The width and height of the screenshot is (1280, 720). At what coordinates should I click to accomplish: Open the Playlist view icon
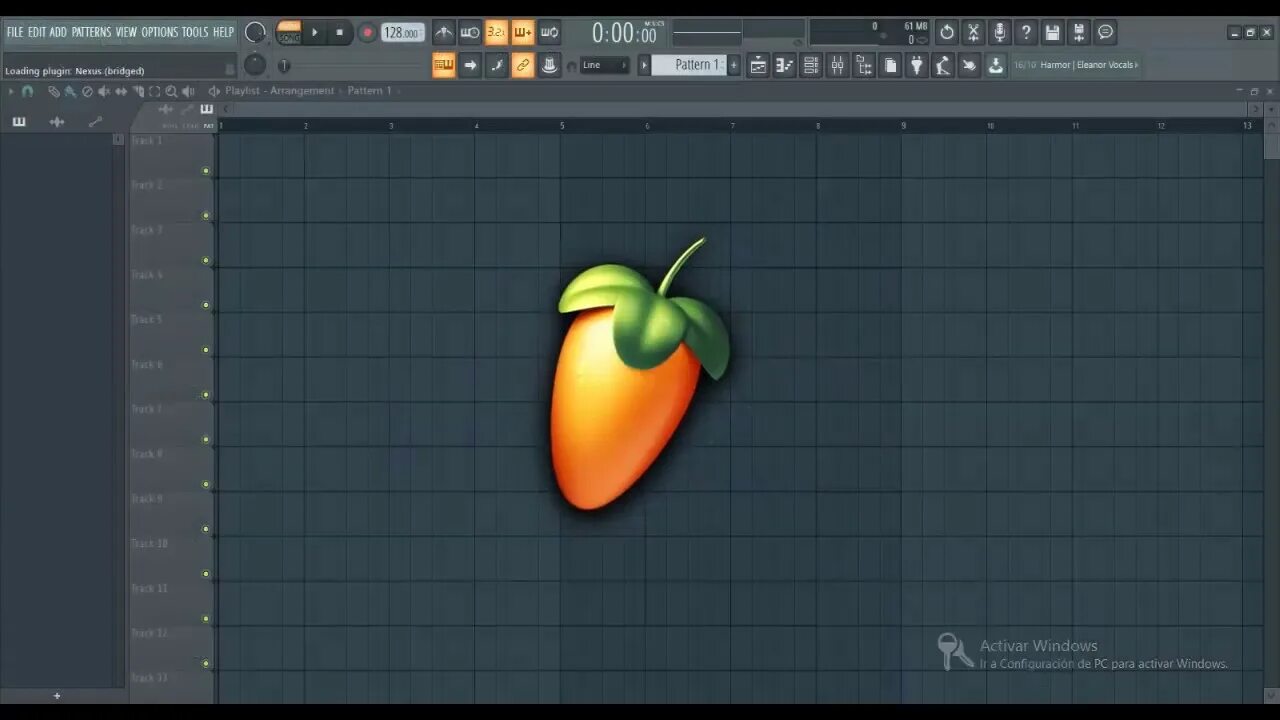coord(758,65)
